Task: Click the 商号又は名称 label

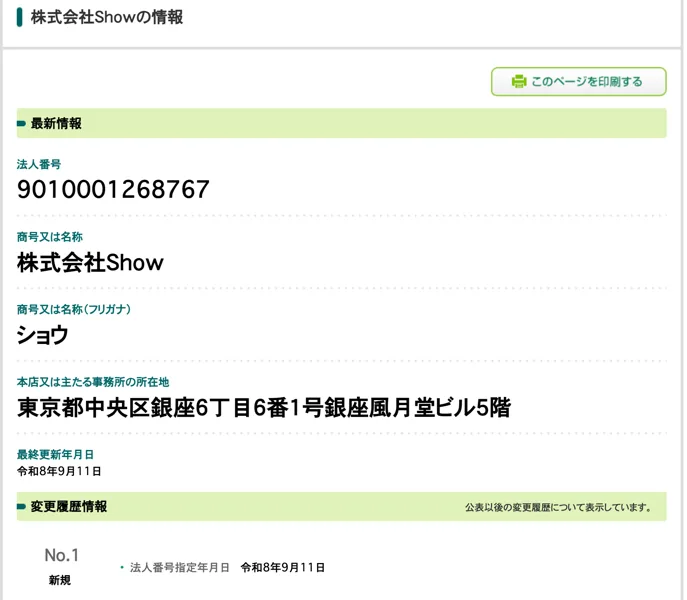Action: [x=50, y=237]
